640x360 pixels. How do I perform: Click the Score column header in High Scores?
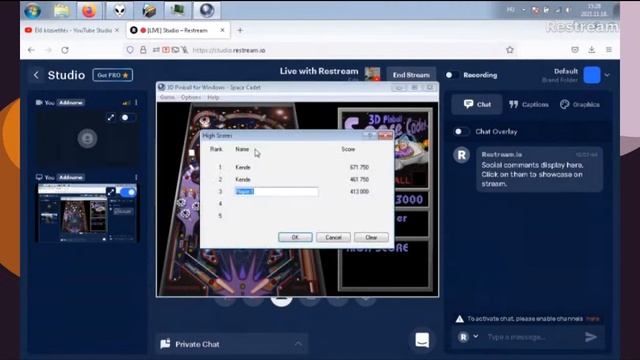(348, 149)
